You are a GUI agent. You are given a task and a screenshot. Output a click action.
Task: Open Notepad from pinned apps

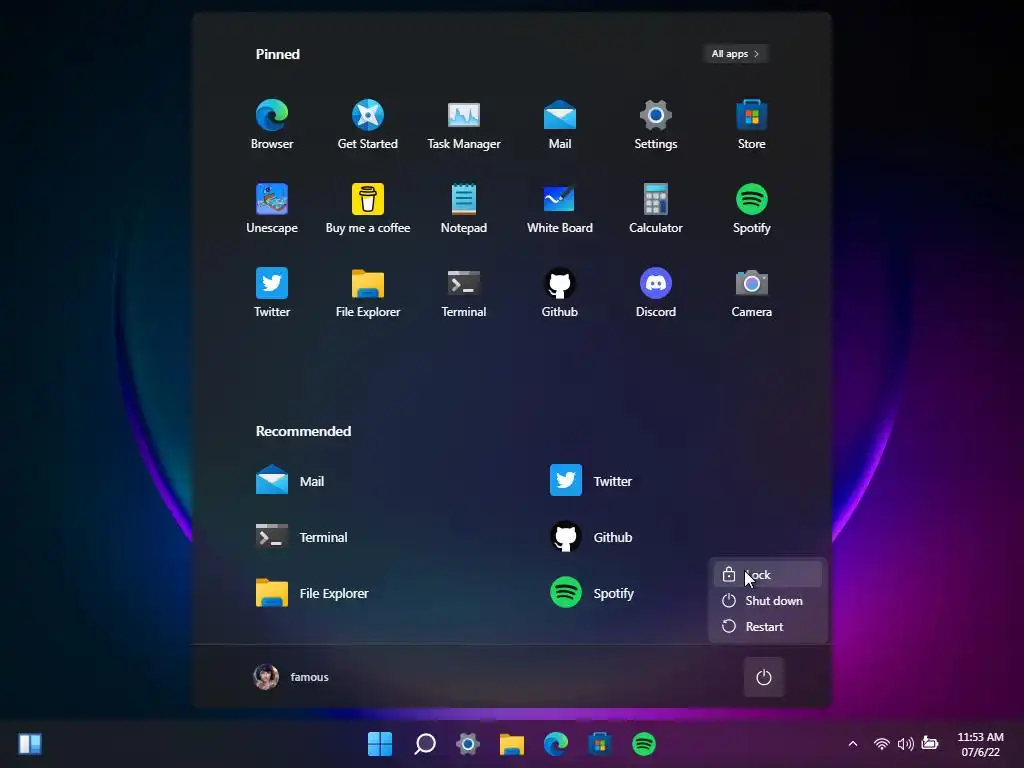pos(464,208)
